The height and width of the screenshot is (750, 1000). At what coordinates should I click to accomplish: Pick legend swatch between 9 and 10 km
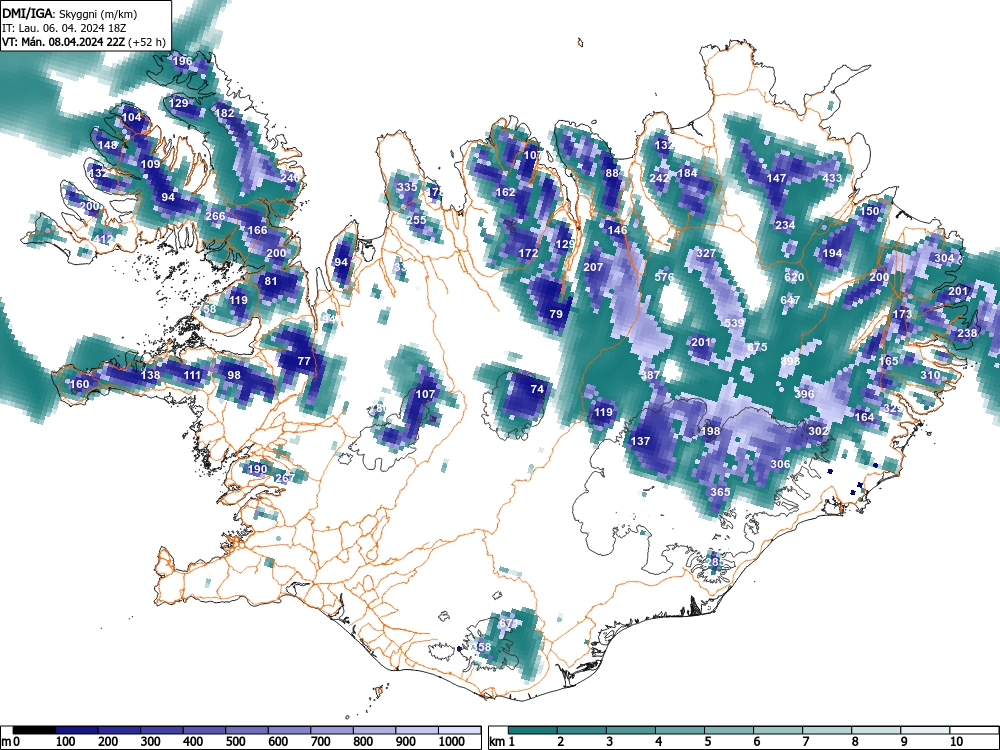pyautogui.click(x=925, y=730)
